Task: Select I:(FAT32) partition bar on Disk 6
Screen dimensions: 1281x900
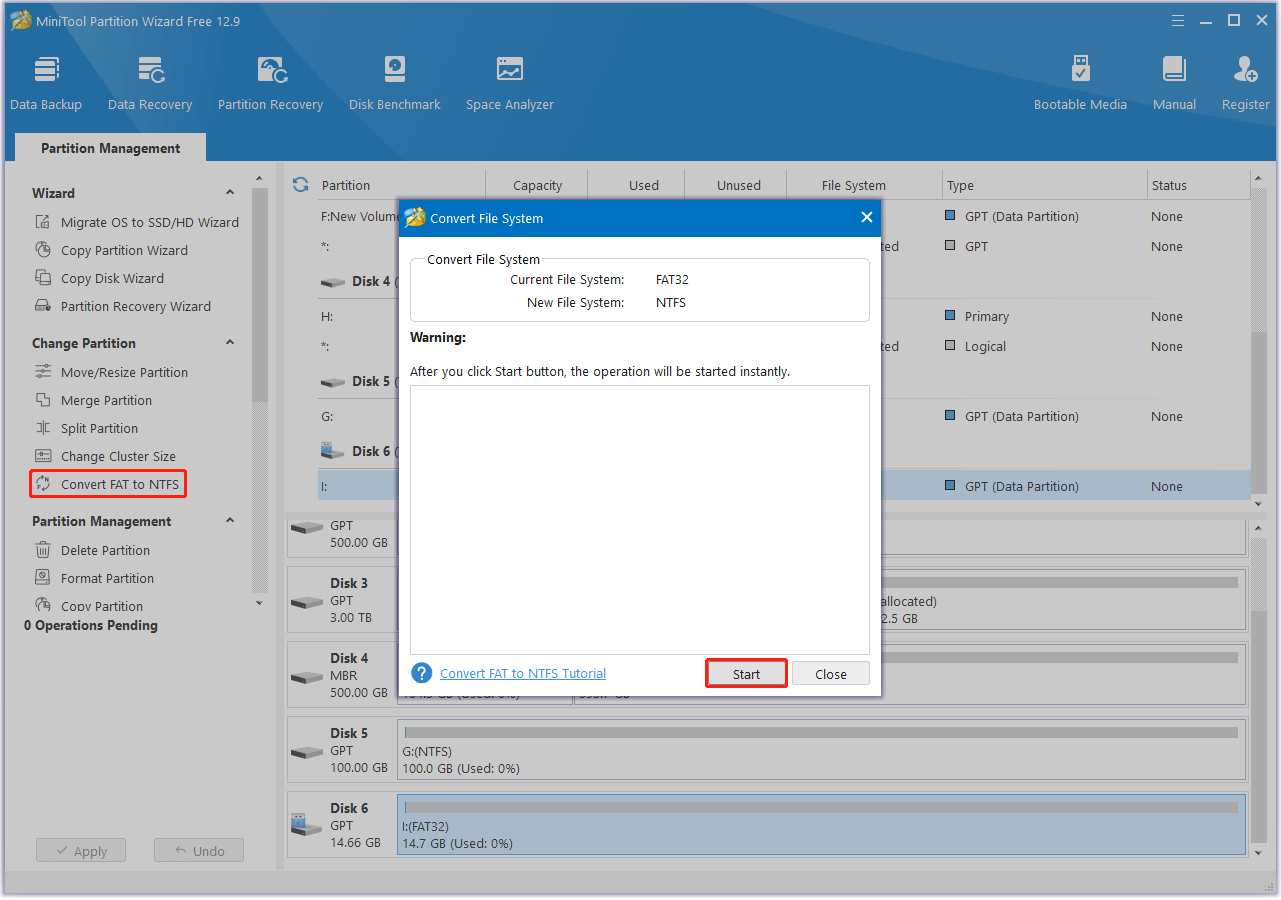Action: 821,825
